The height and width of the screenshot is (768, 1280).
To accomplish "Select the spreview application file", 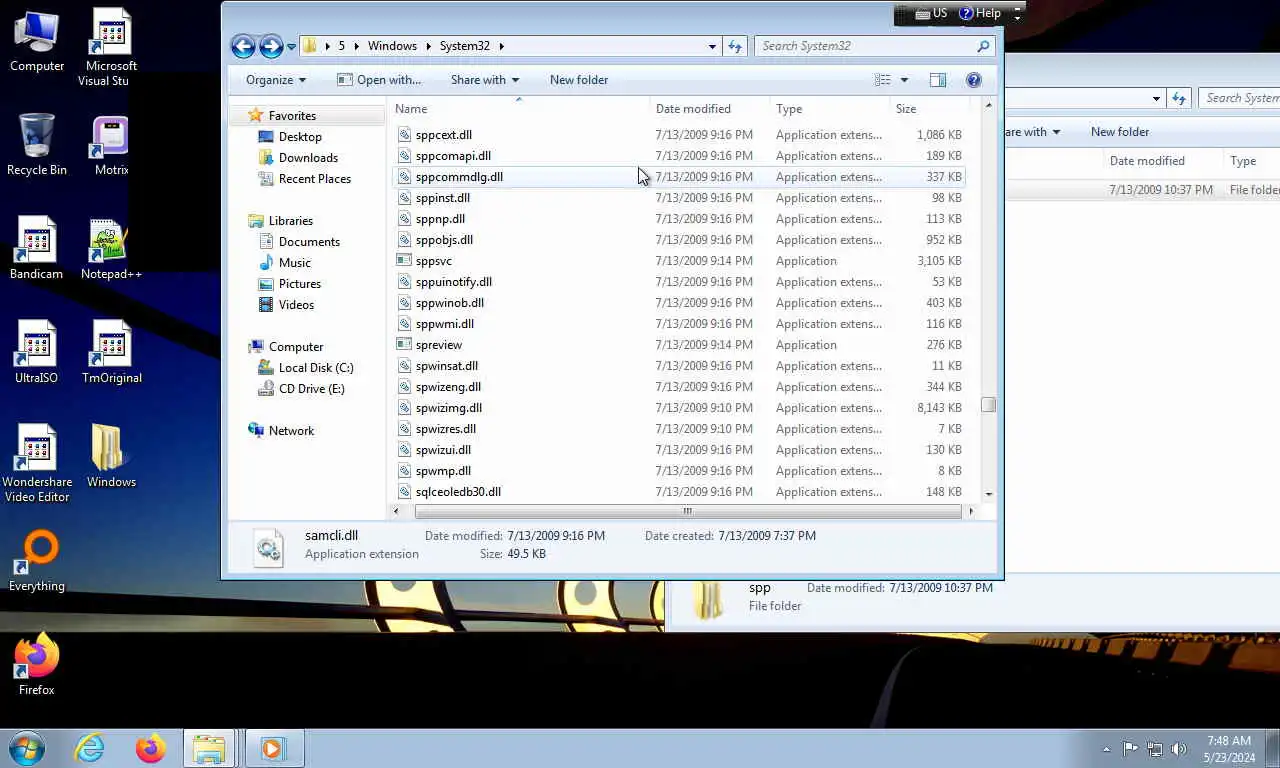I will click(438, 345).
